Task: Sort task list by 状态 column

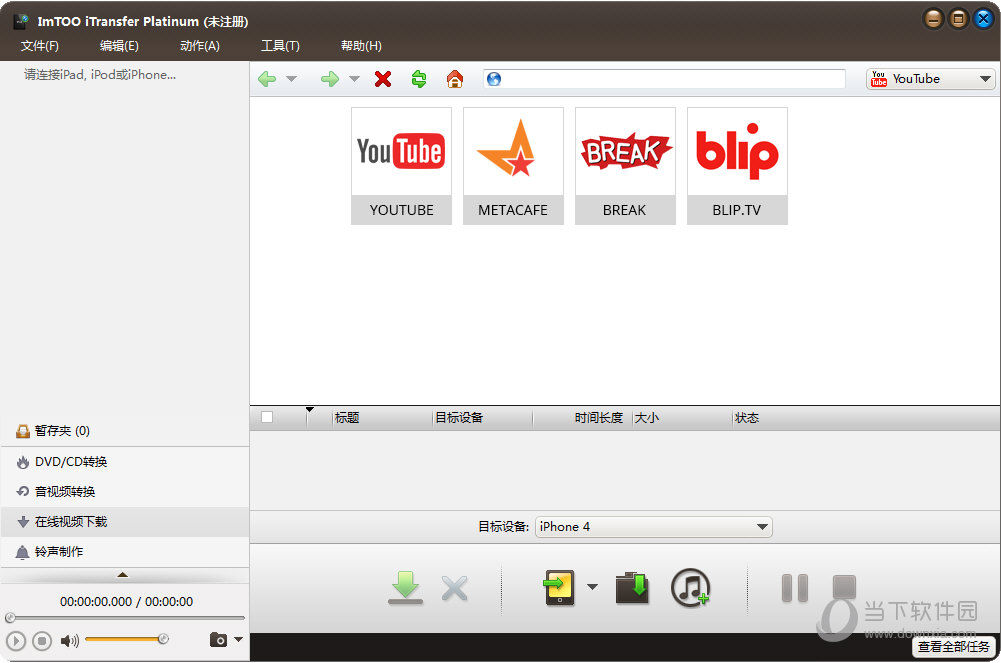Action: click(x=747, y=418)
